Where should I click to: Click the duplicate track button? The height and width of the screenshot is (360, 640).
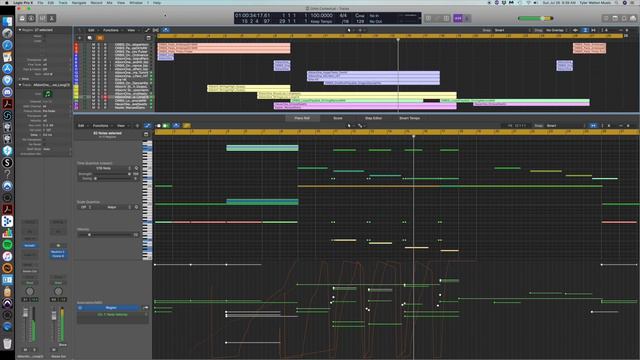pyautogui.click(x=89, y=38)
